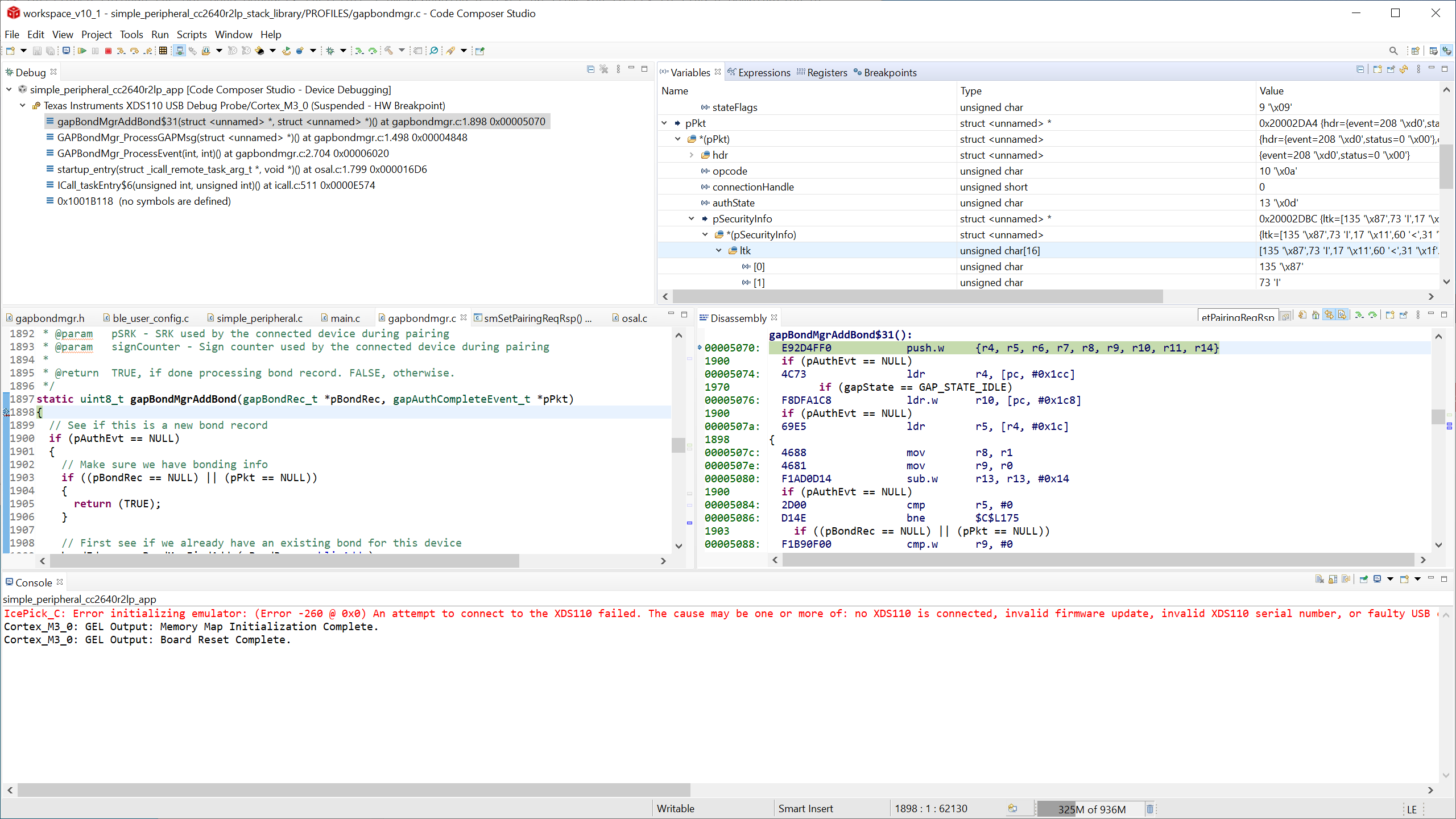Click the Search magnifier icon top right
The image size is (1456, 819).
click(x=1393, y=51)
